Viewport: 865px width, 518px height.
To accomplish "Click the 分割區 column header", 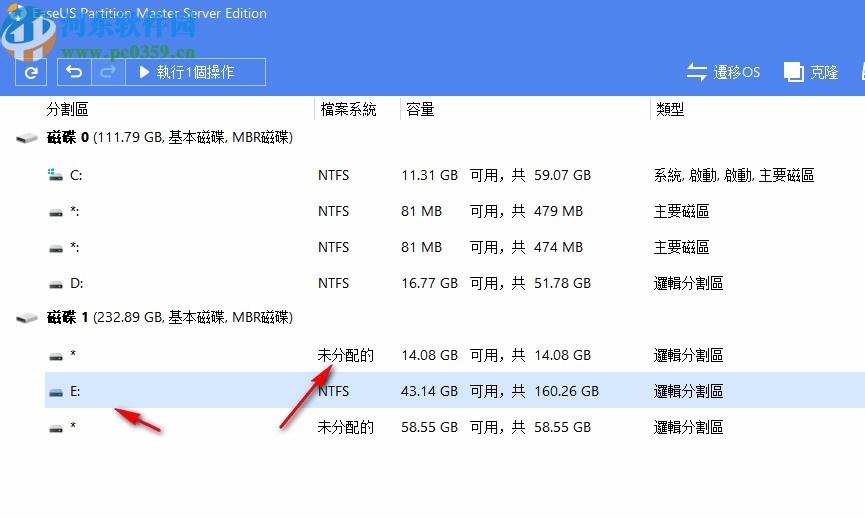I will tap(67, 109).
